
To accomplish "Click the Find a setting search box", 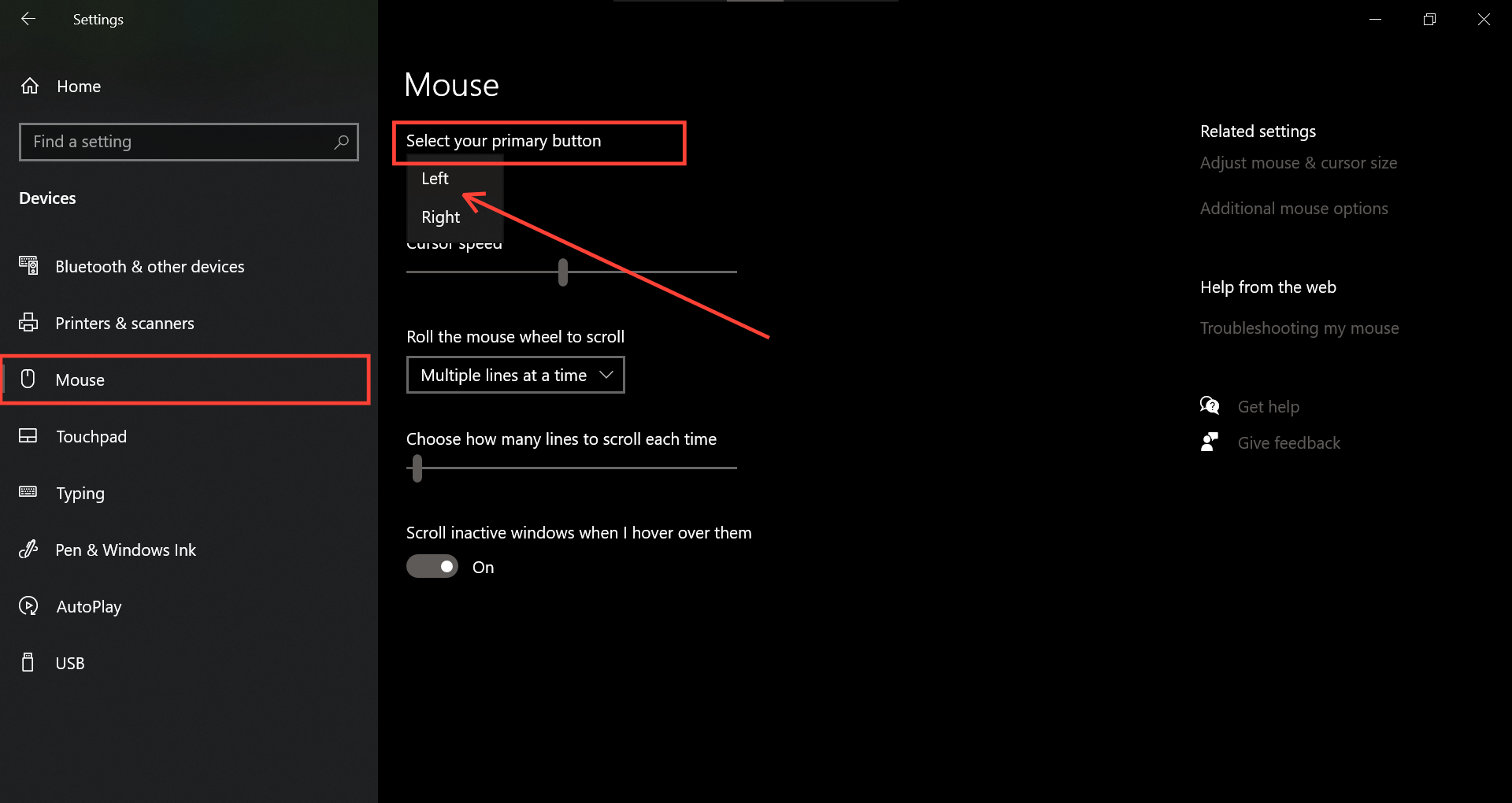I will pos(177,142).
